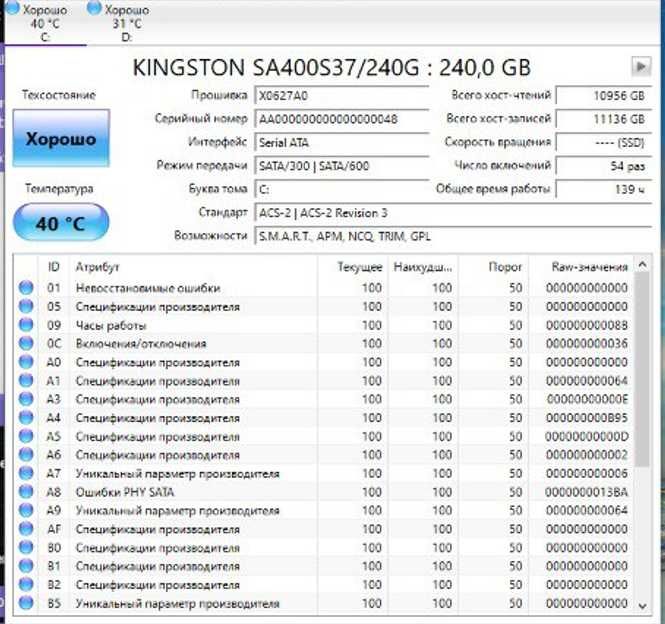Screen dimensions: 665x624
Task: Sort by the Raw-значения column header
Action: (x=581, y=267)
